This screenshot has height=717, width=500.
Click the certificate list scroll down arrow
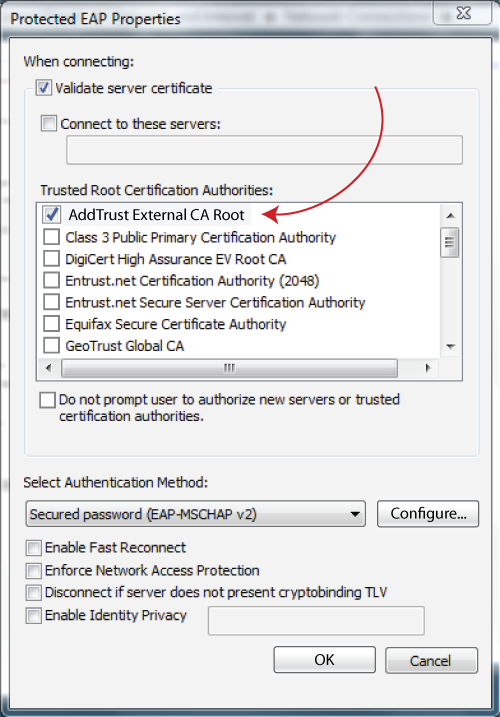click(x=451, y=347)
